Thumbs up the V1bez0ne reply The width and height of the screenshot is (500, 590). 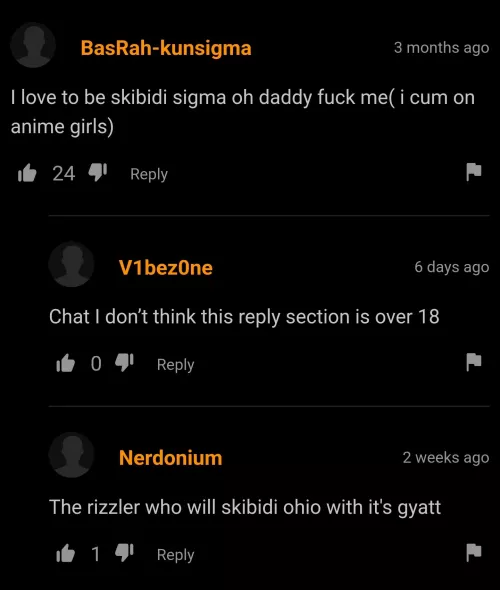point(65,363)
